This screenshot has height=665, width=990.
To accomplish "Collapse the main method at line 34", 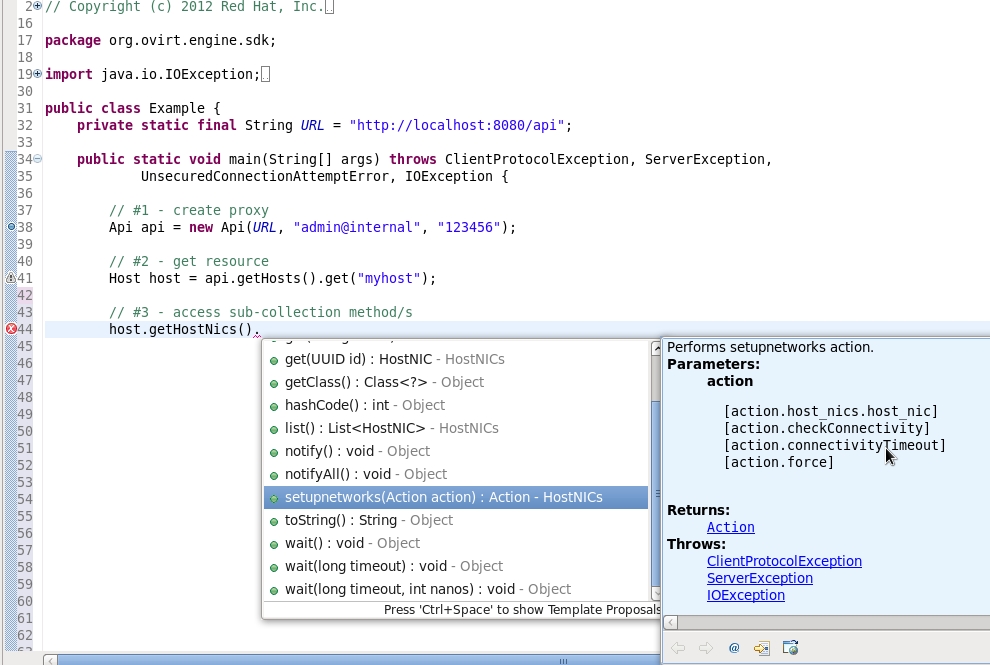I will point(38,159).
